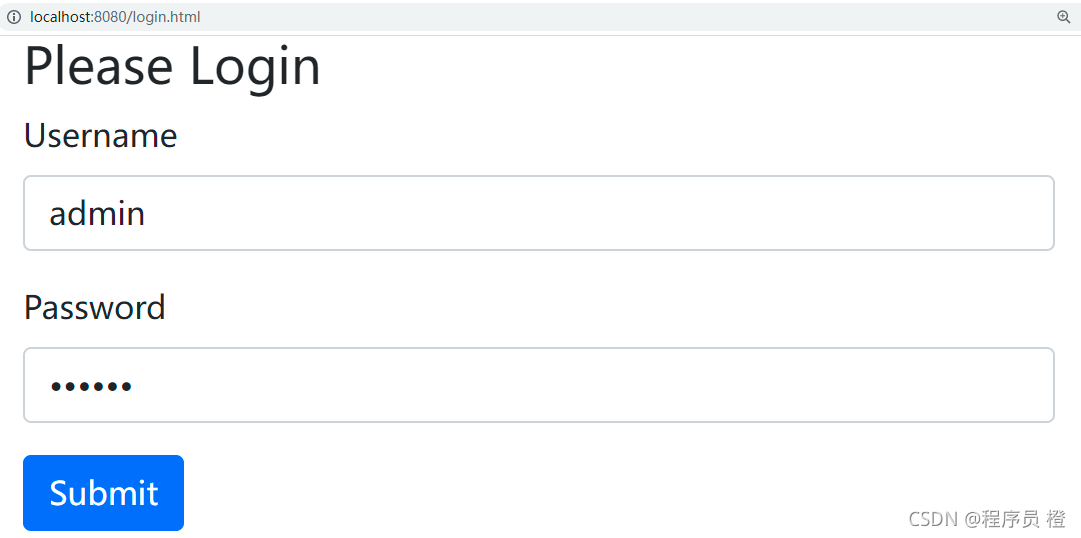Click the word Login in the heading

[255, 68]
